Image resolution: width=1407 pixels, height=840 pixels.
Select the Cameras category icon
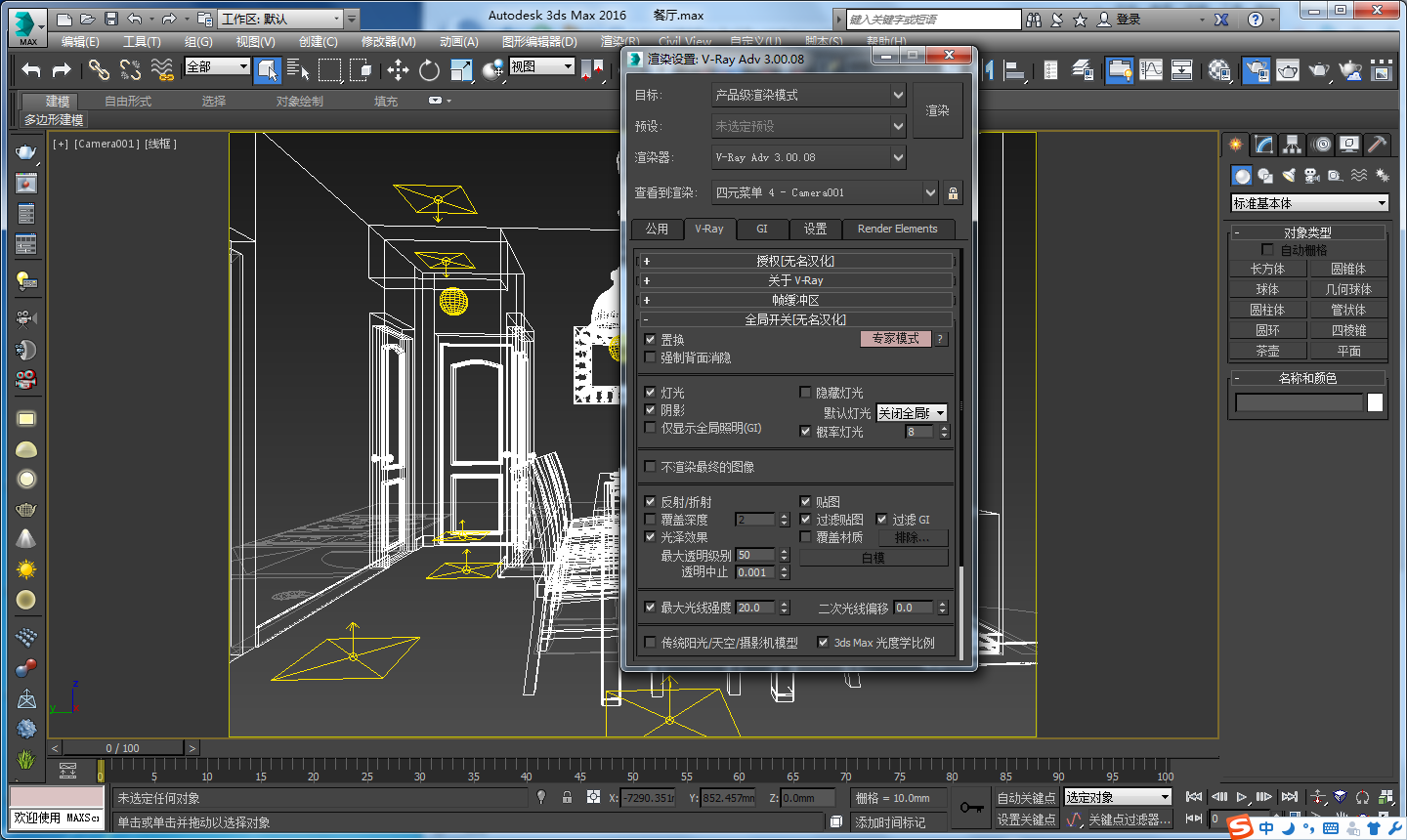point(1312,176)
